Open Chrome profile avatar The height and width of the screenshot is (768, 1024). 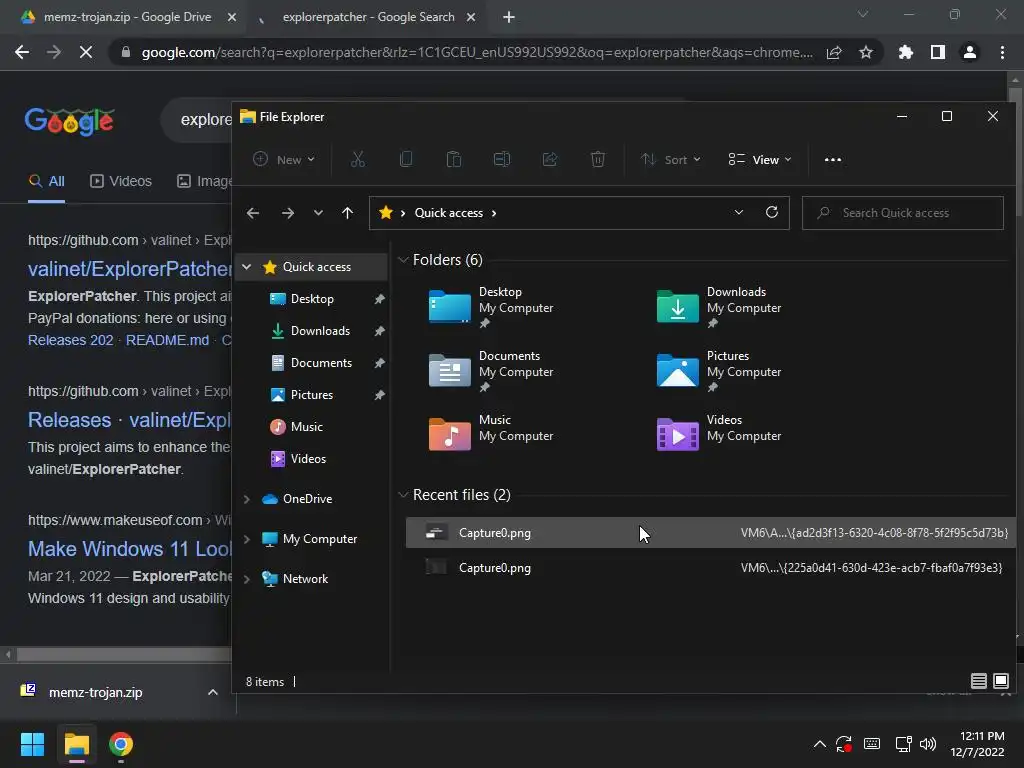click(970, 52)
